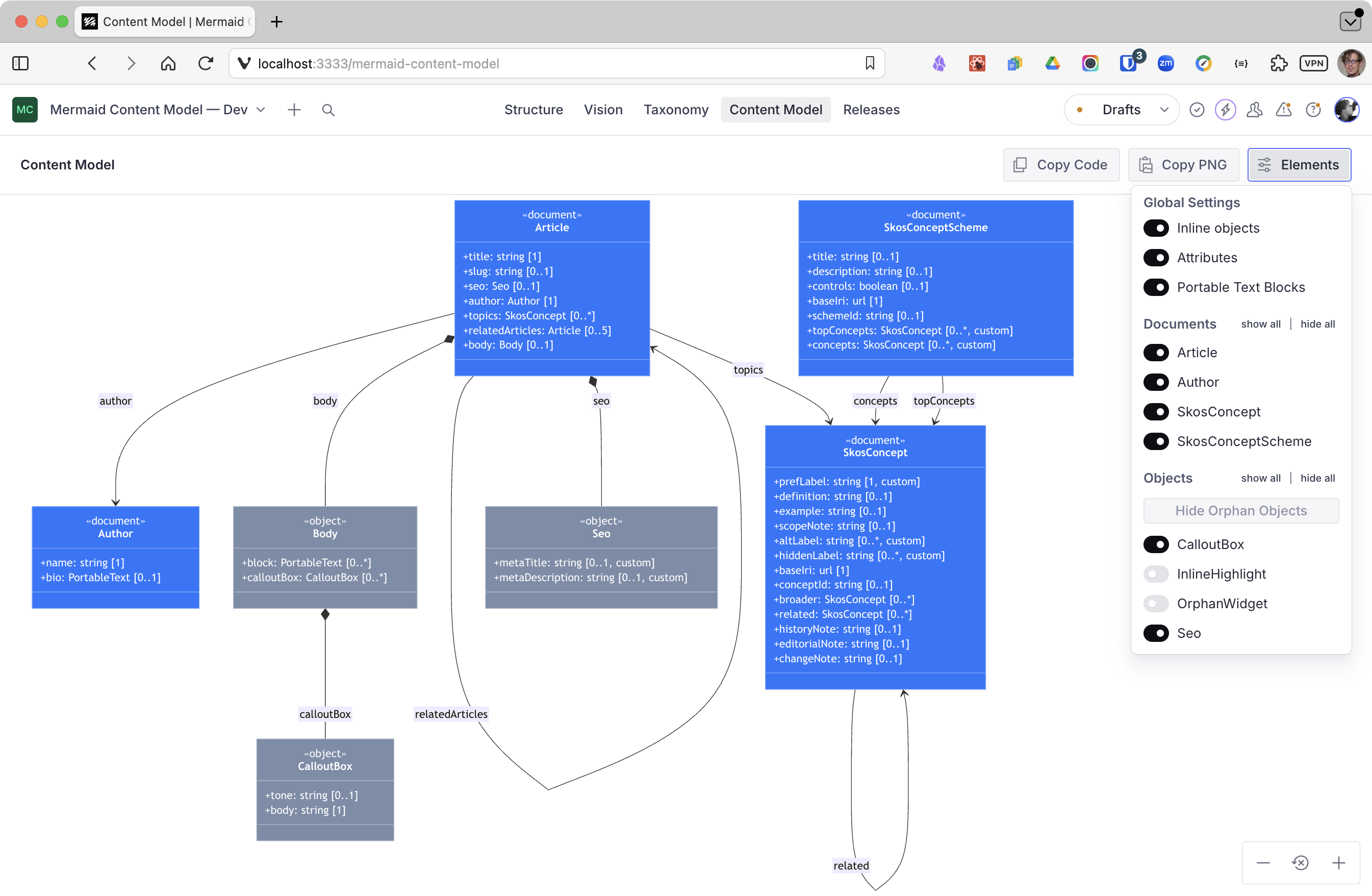Zoom in the diagram with plus icon
This screenshot has height=896, width=1372.
pos(1338,862)
